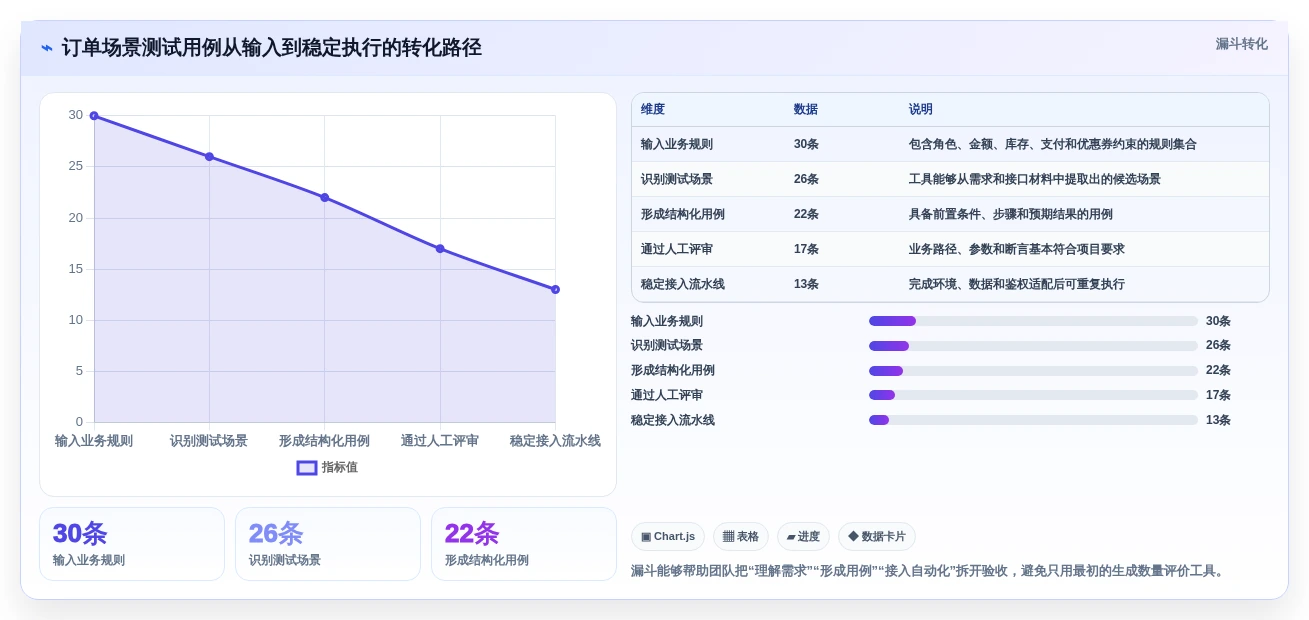Click the 通过人工评审 progress bar

tap(1033, 395)
